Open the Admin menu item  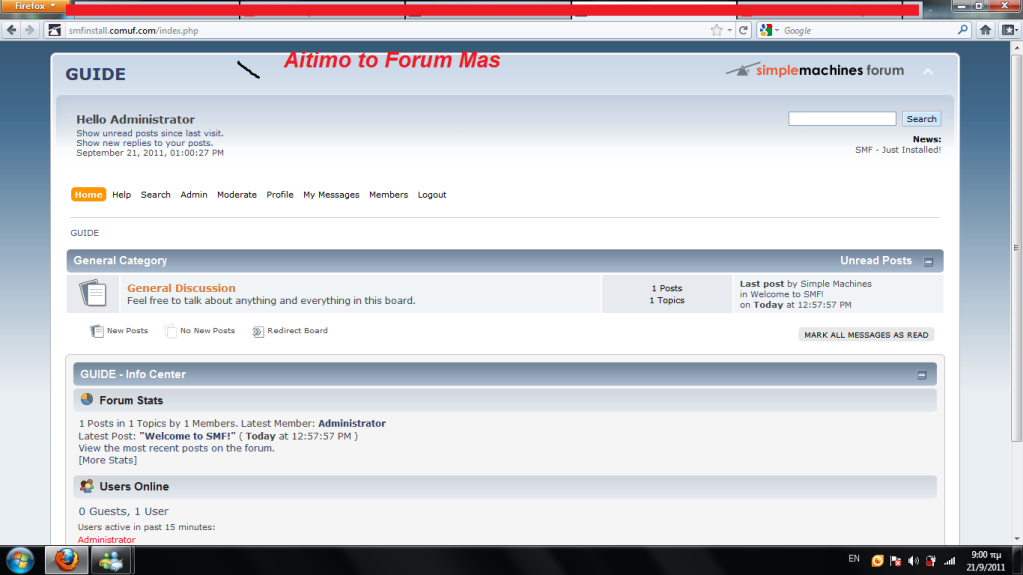tap(194, 195)
